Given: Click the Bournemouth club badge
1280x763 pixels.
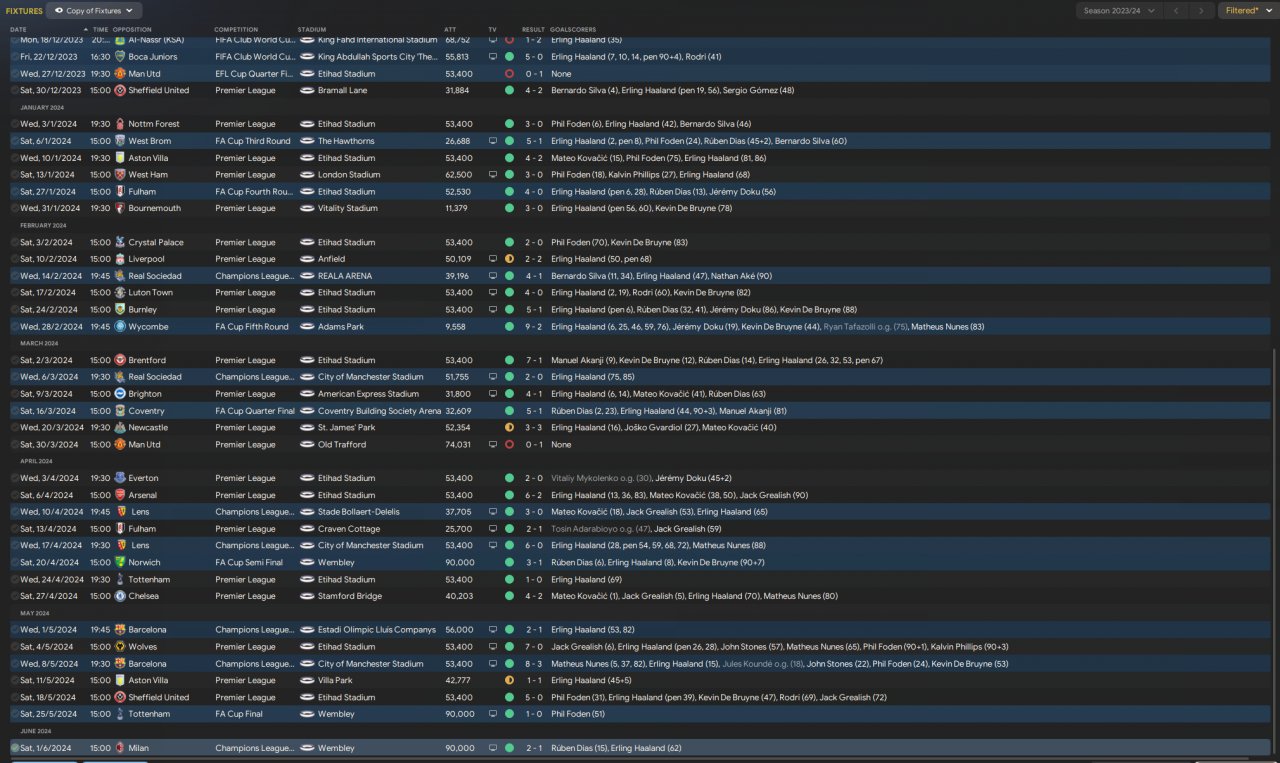Looking at the screenshot, I should pyautogui.click(x=120, y=208).
